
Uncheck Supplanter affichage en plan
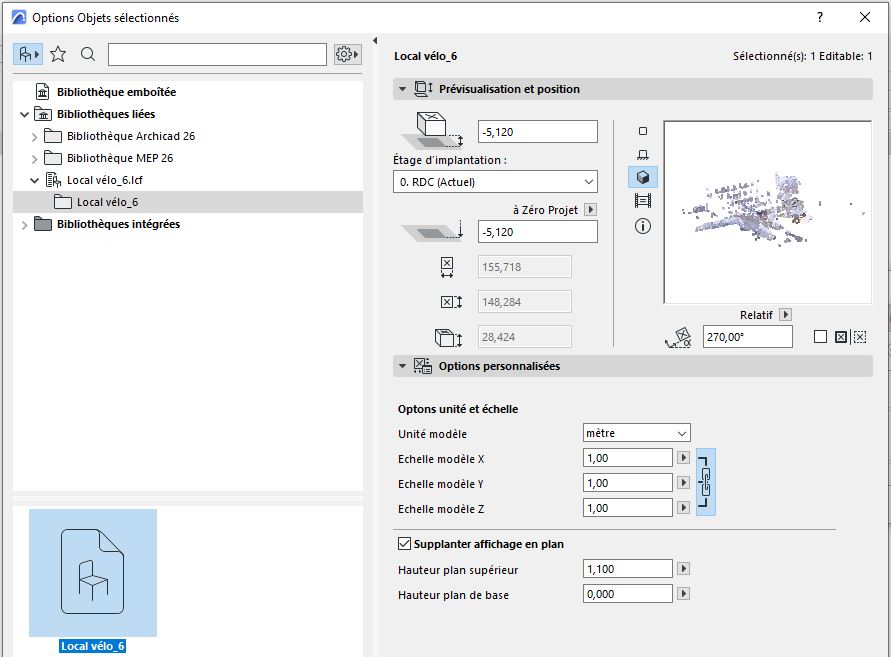click(x=404, y=544)
